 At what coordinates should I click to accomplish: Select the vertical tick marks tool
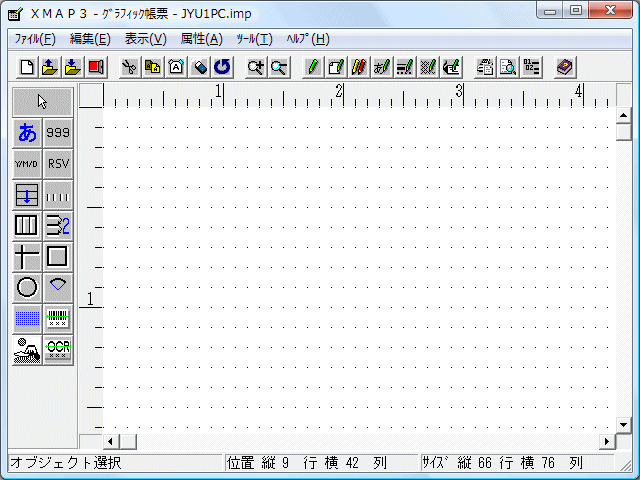coord(58,195)
